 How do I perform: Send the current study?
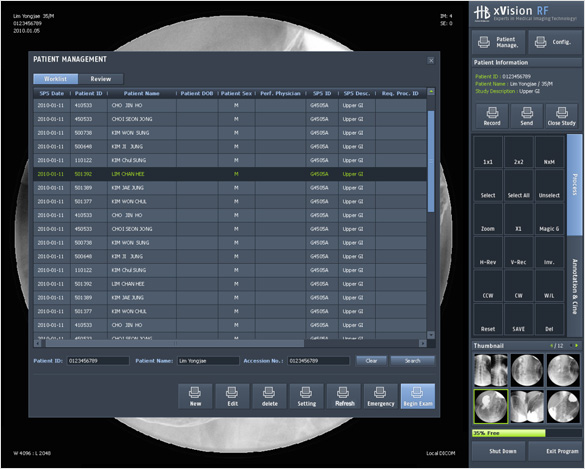(x=526, y=116)
